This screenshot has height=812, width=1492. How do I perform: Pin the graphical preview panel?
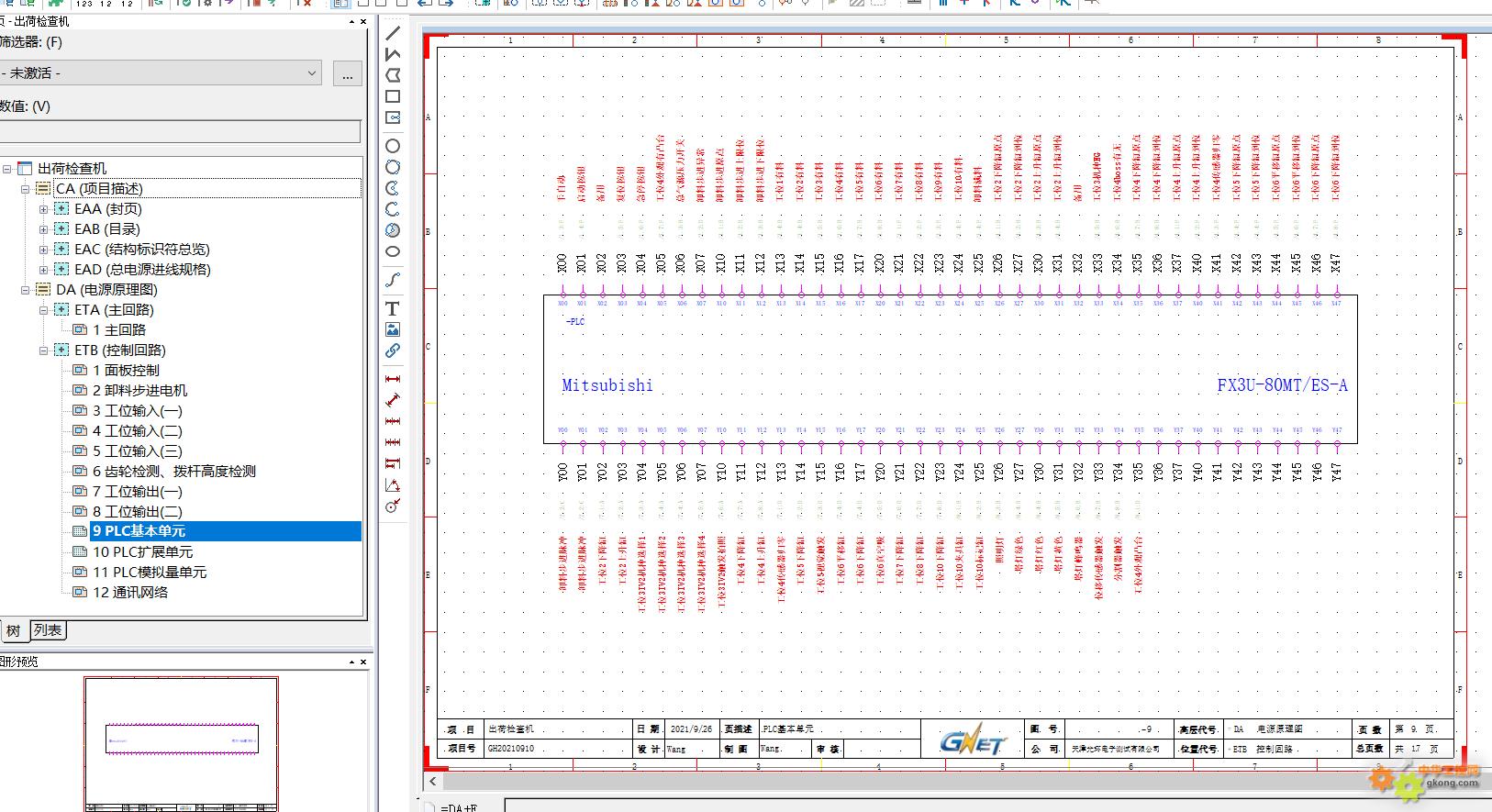click(352, 662)
